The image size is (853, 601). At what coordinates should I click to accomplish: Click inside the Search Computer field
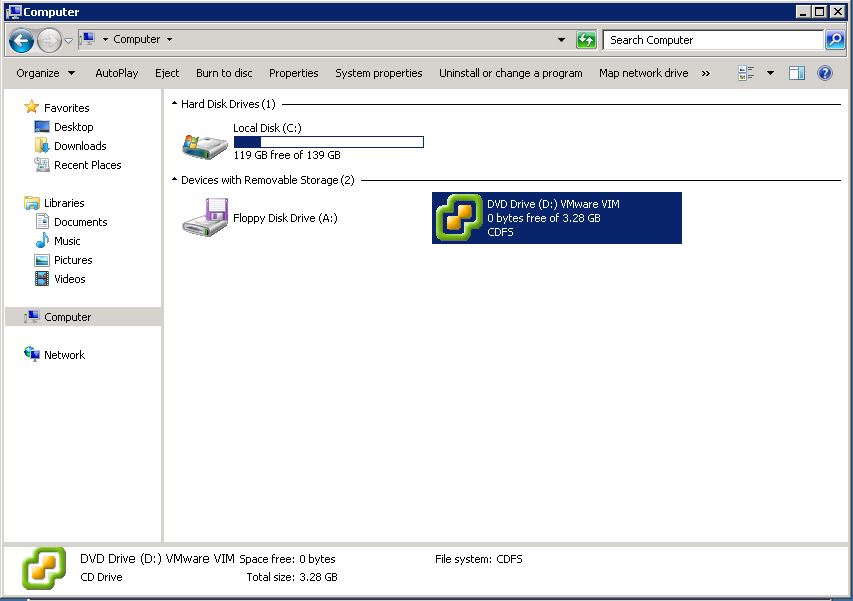[x=710, y=40]
